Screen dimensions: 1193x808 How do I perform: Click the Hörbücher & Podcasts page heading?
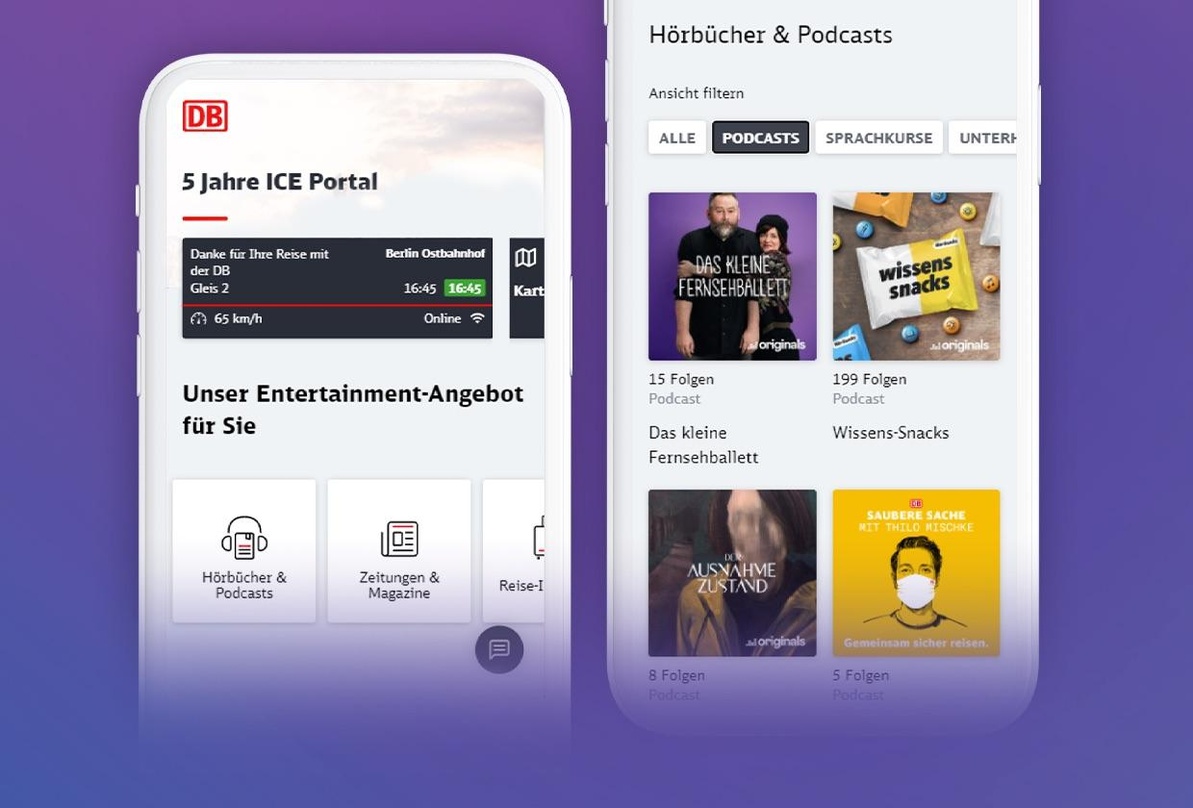tap(771, 35)
